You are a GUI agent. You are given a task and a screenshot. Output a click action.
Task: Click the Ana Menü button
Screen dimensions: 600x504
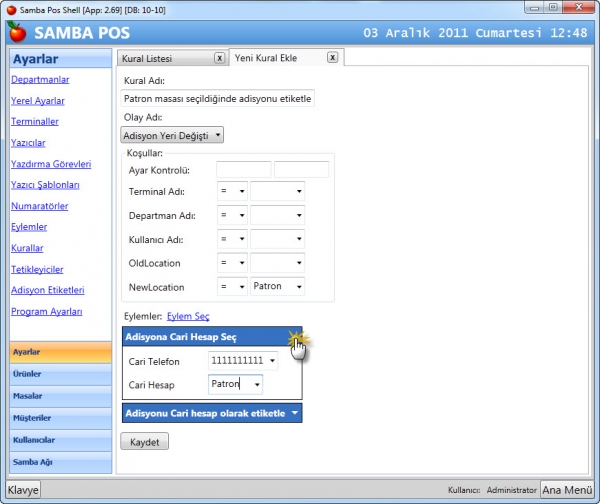pyautogui.click(x=567, y=490)
